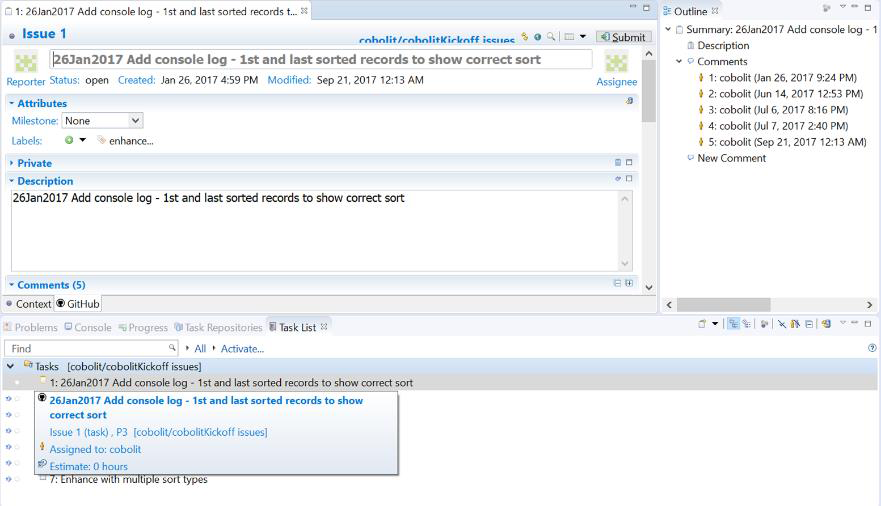Open the Console tab
This screenshot has width=881, height=506.
click(88, 327)
